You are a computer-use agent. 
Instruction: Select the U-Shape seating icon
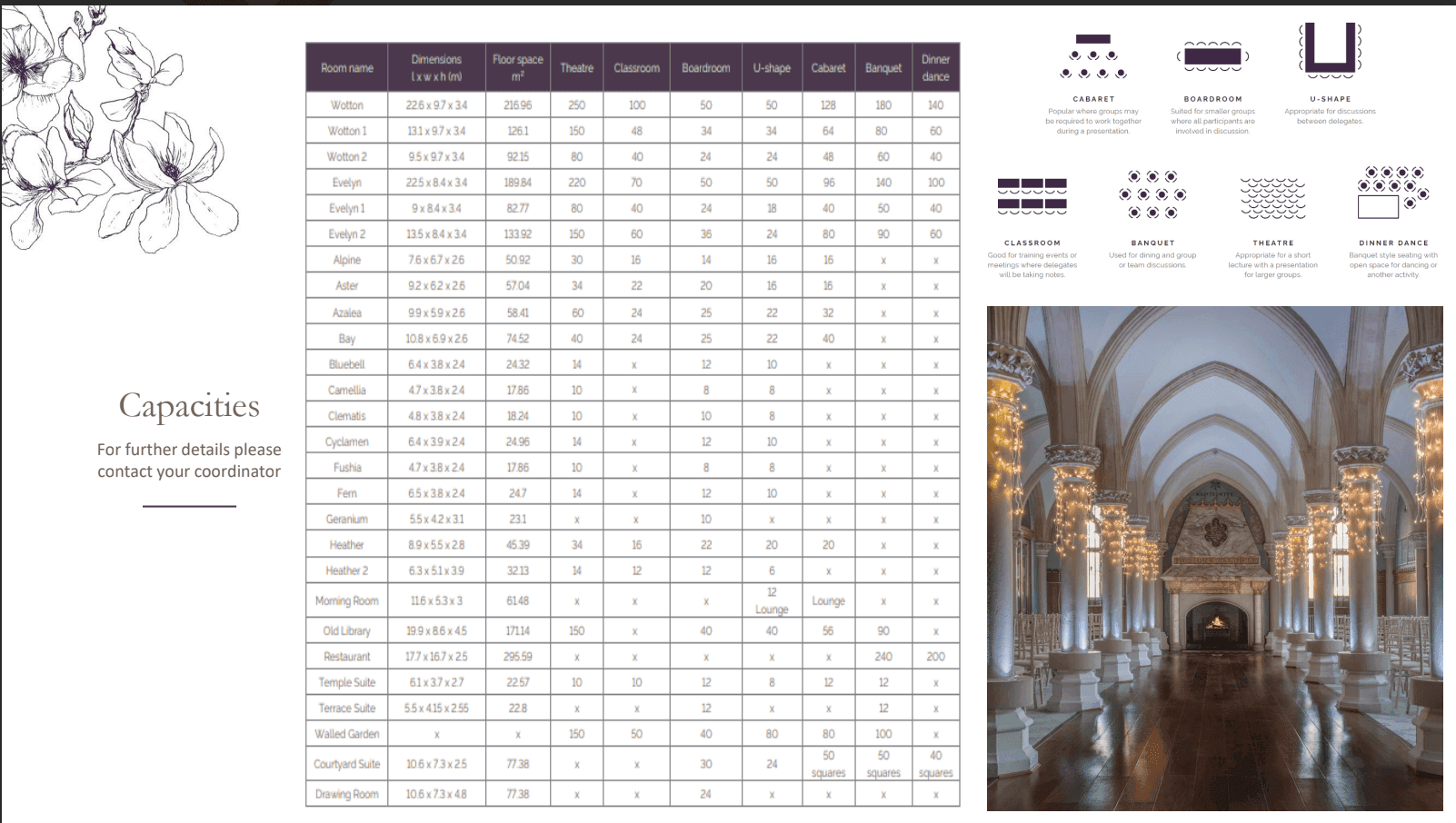(1330, 50)
